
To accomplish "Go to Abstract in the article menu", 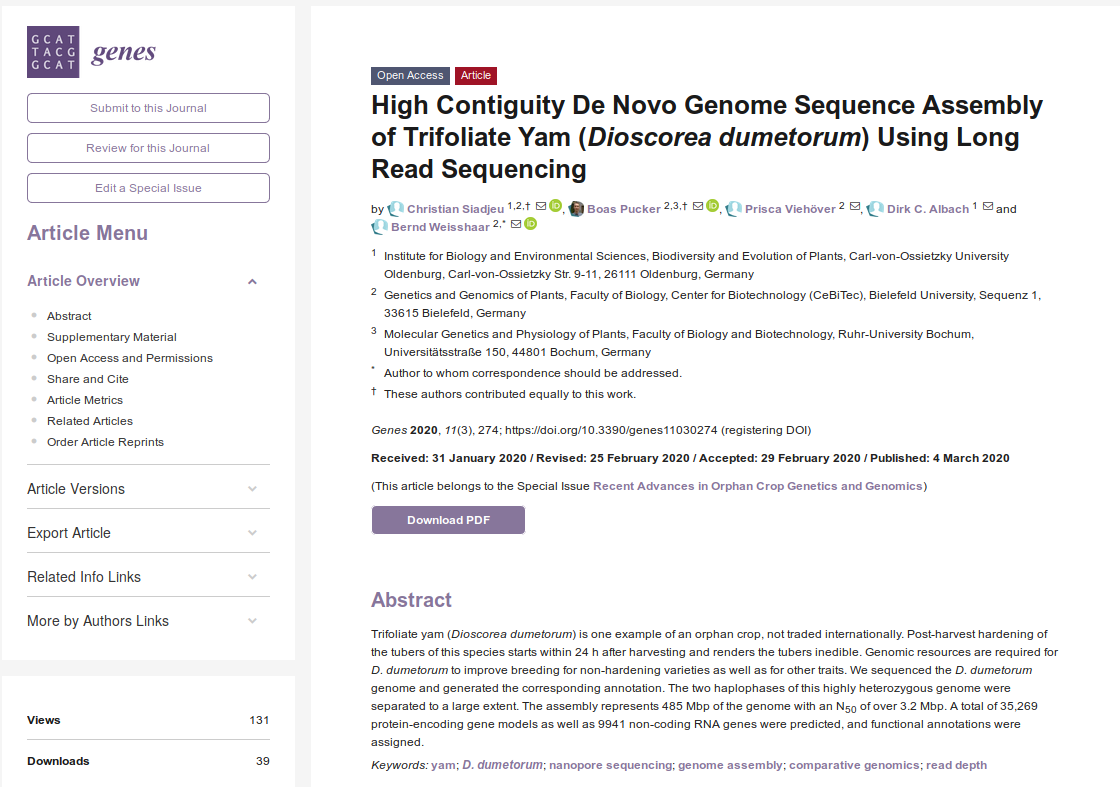I will click(x=69, y=316).
